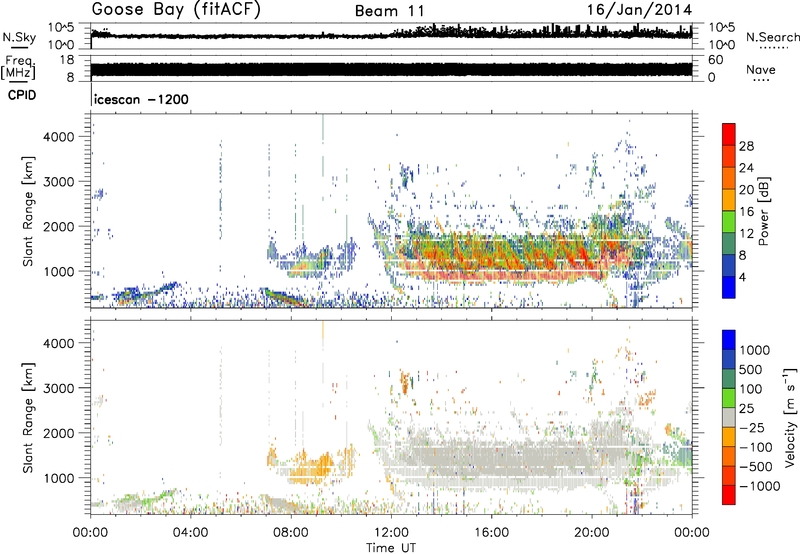Select the '18' tick on frequency axis
Screen dimensions: 800x554
(x=67, y=60)
